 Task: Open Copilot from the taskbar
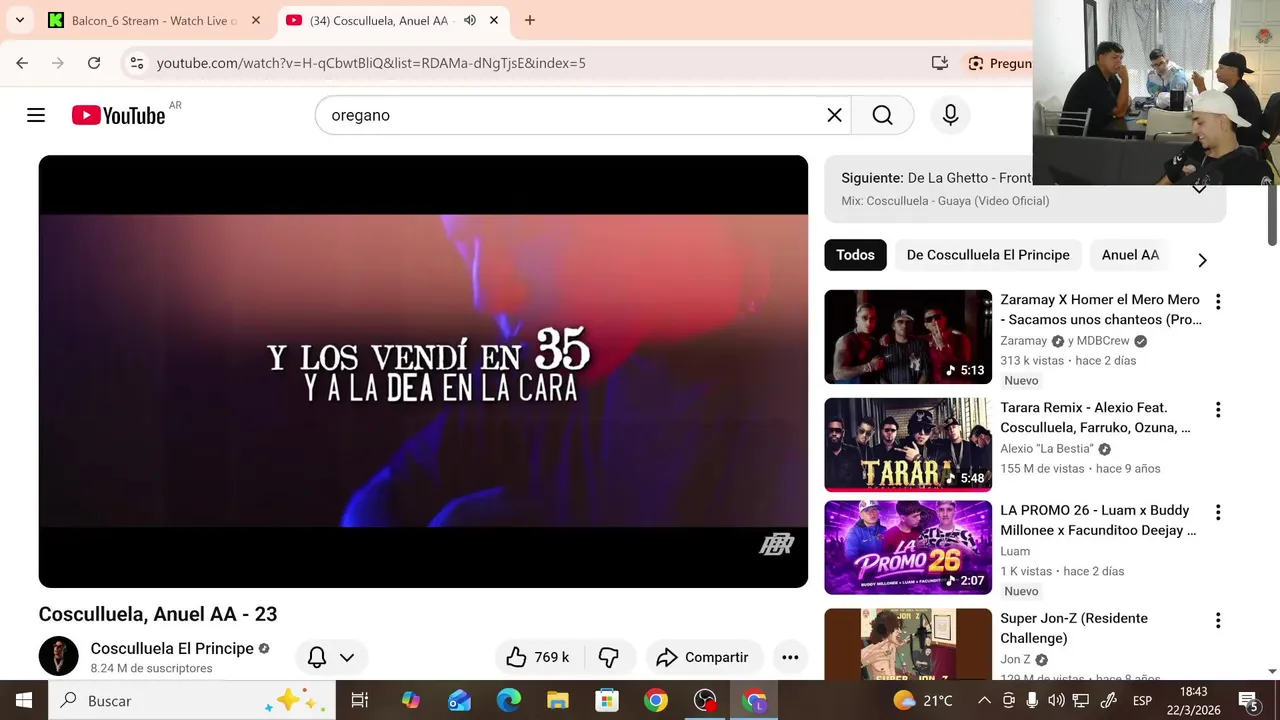[411, 701]
